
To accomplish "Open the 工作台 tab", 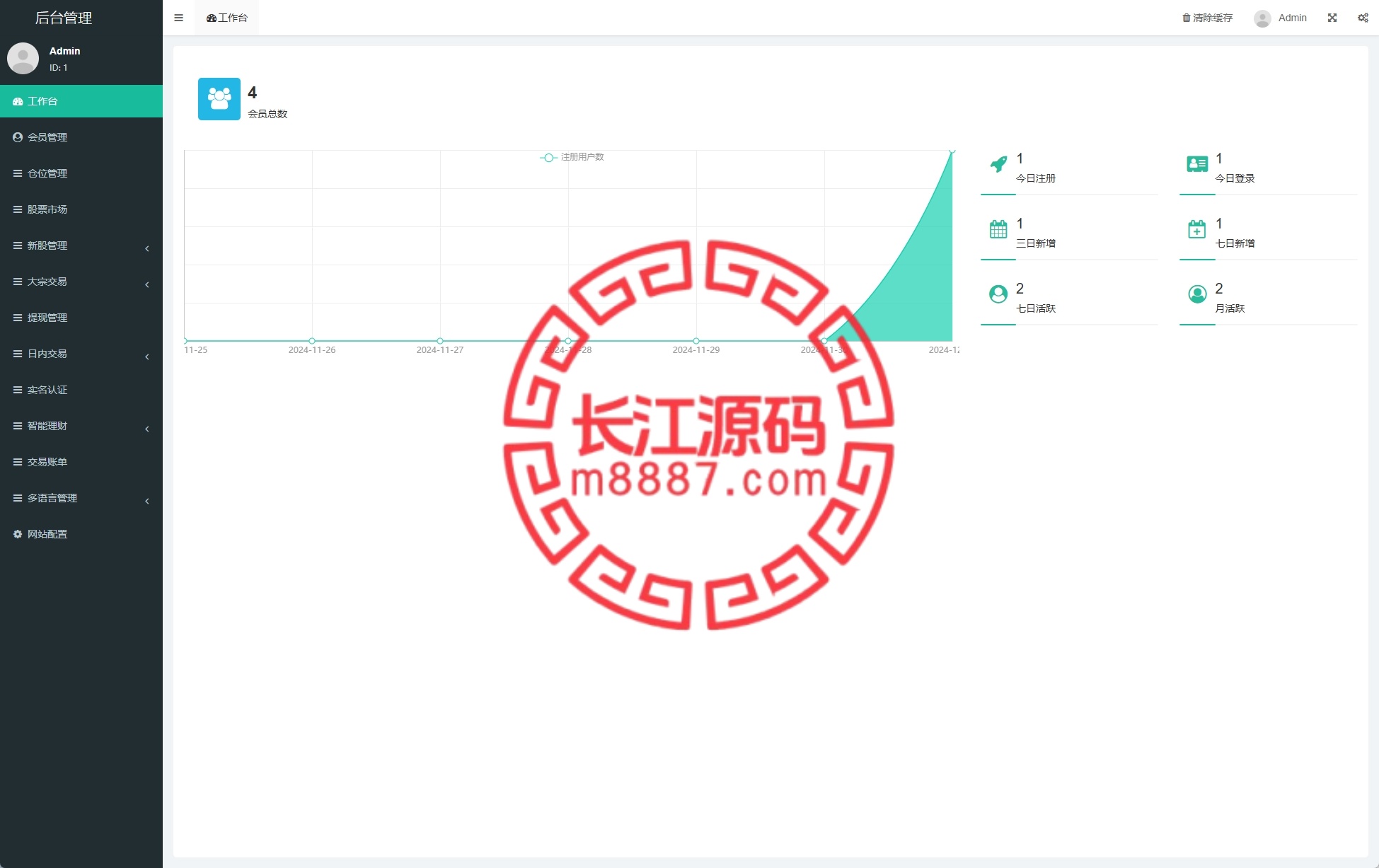I will pyautogui.click(x=226, y=18).
